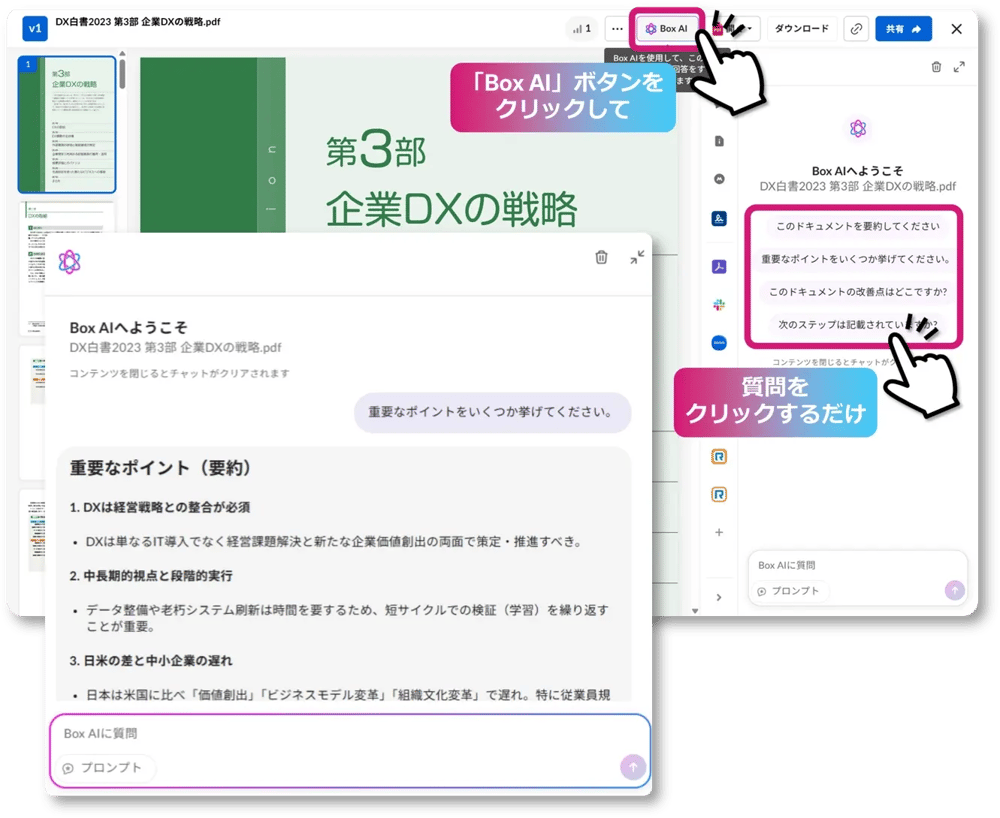Clear chat with trash icon in enlarged Box AI panel
Image resolution: width=1000 pixels, height=818 pixels.
point(601,257)
